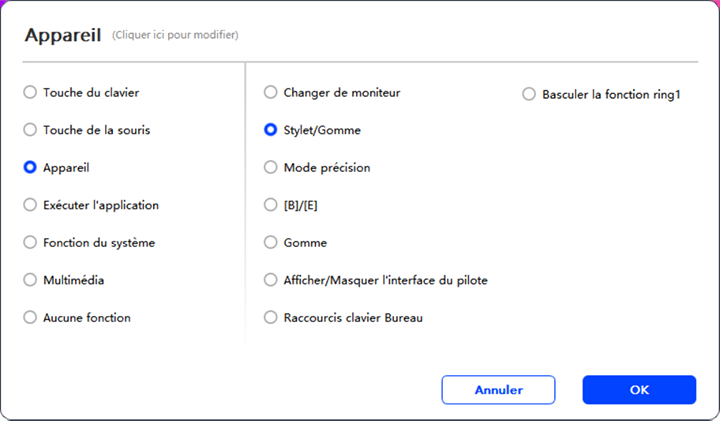720x421 pixels.
Task: Select the Touche du clavier option
Action: (30, 93)
